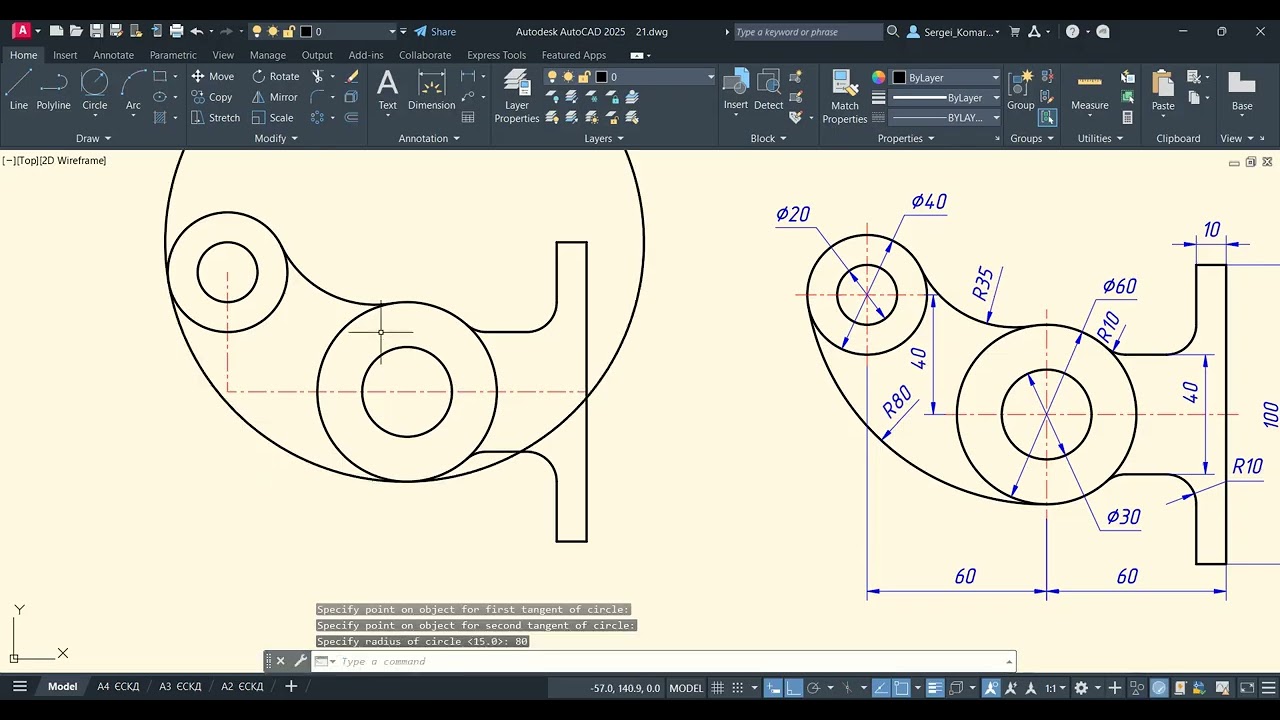Click the Sergei_Komar account name
The image size is (1280, 720).
(x=953, y=32)
